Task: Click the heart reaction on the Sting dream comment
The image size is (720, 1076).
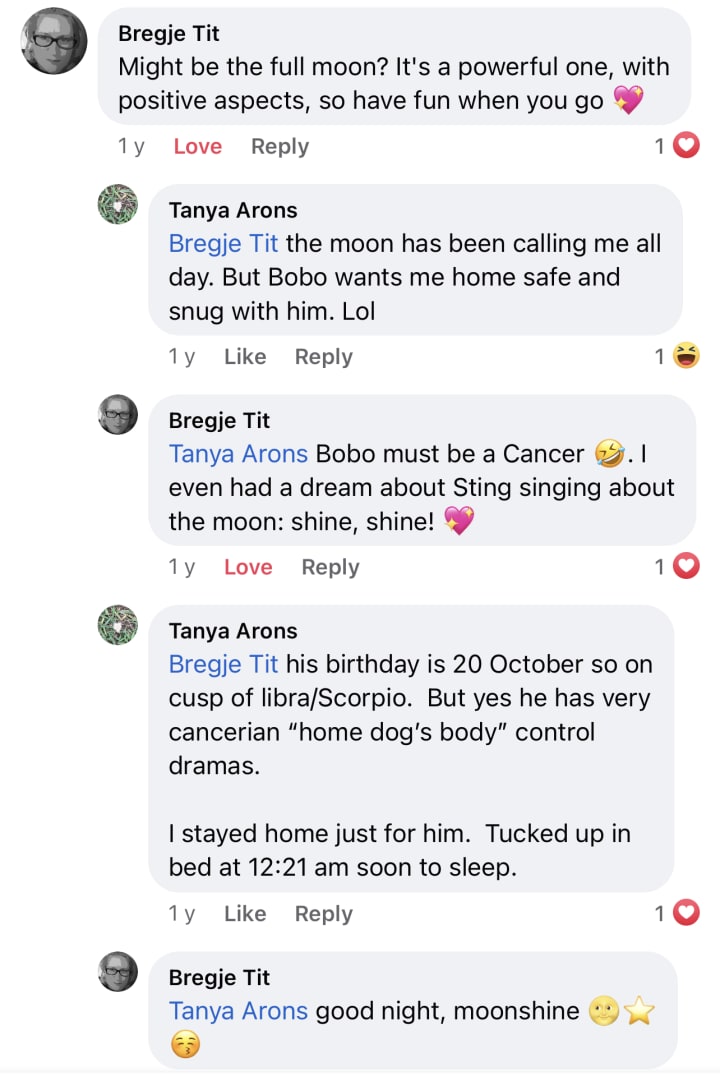Action: tap(686, 567)
